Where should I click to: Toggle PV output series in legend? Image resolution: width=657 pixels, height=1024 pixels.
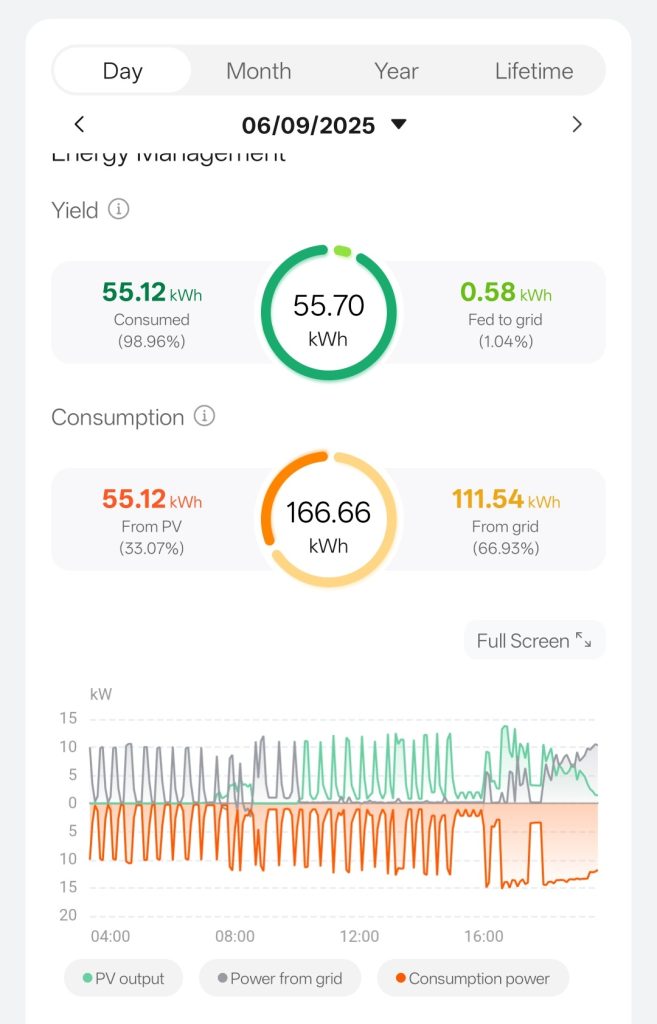point(115,979)
